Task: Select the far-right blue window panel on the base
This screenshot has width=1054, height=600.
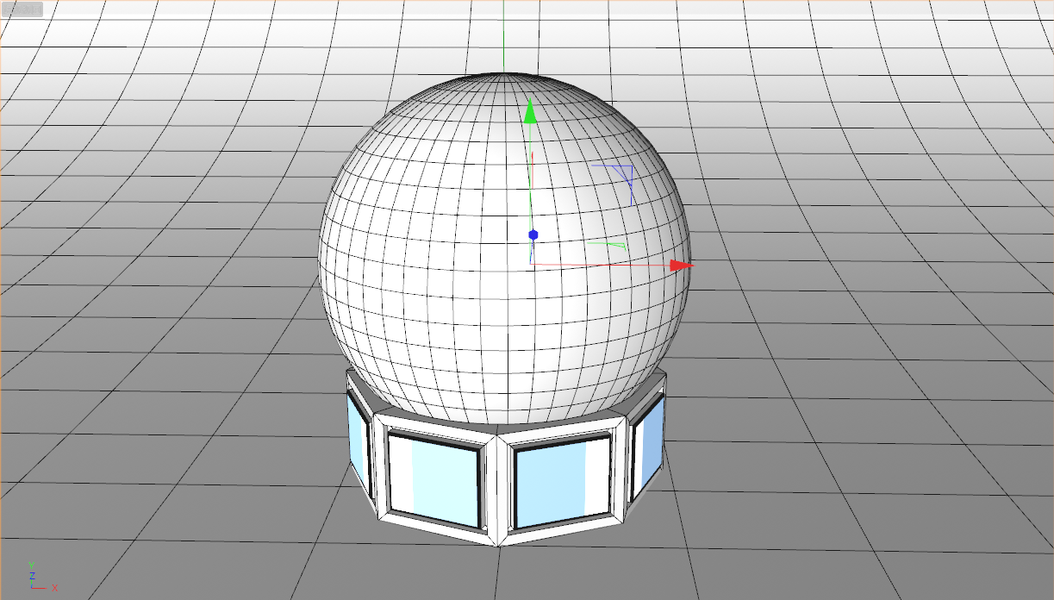Action: [649, 446]
